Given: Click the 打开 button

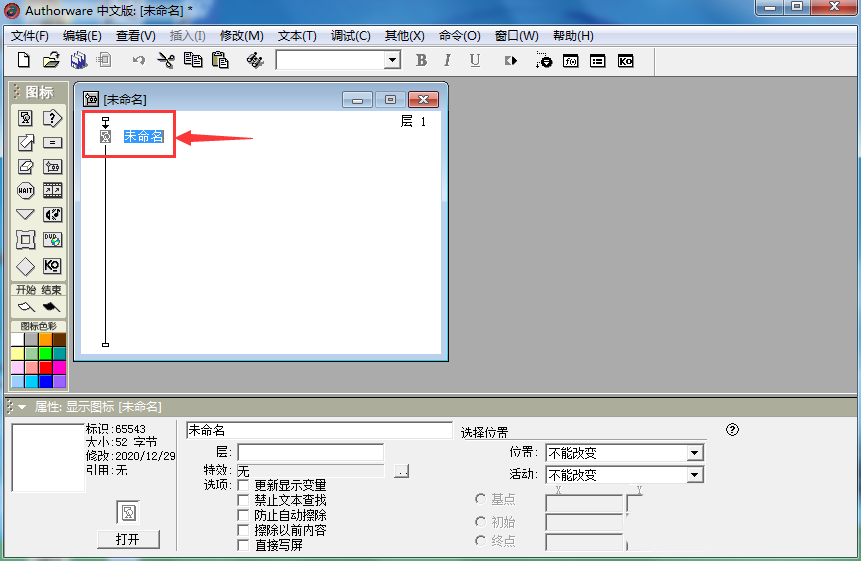Looking at the screenshot, I should 128,539.
